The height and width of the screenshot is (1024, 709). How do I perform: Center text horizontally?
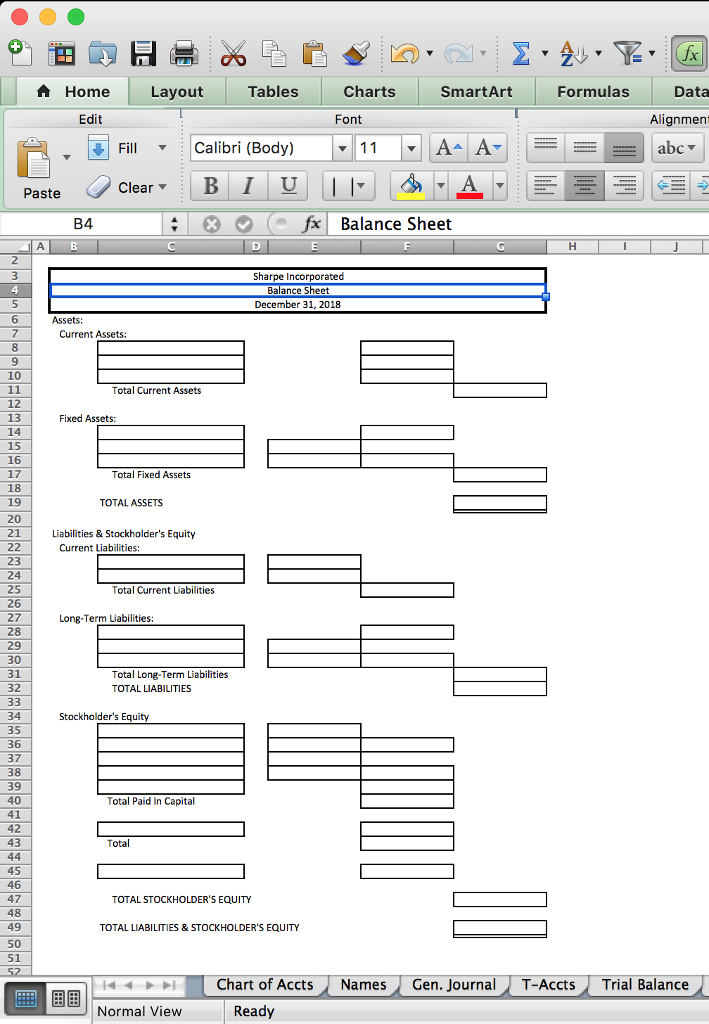pyautogui.click(x=584, y=186)
